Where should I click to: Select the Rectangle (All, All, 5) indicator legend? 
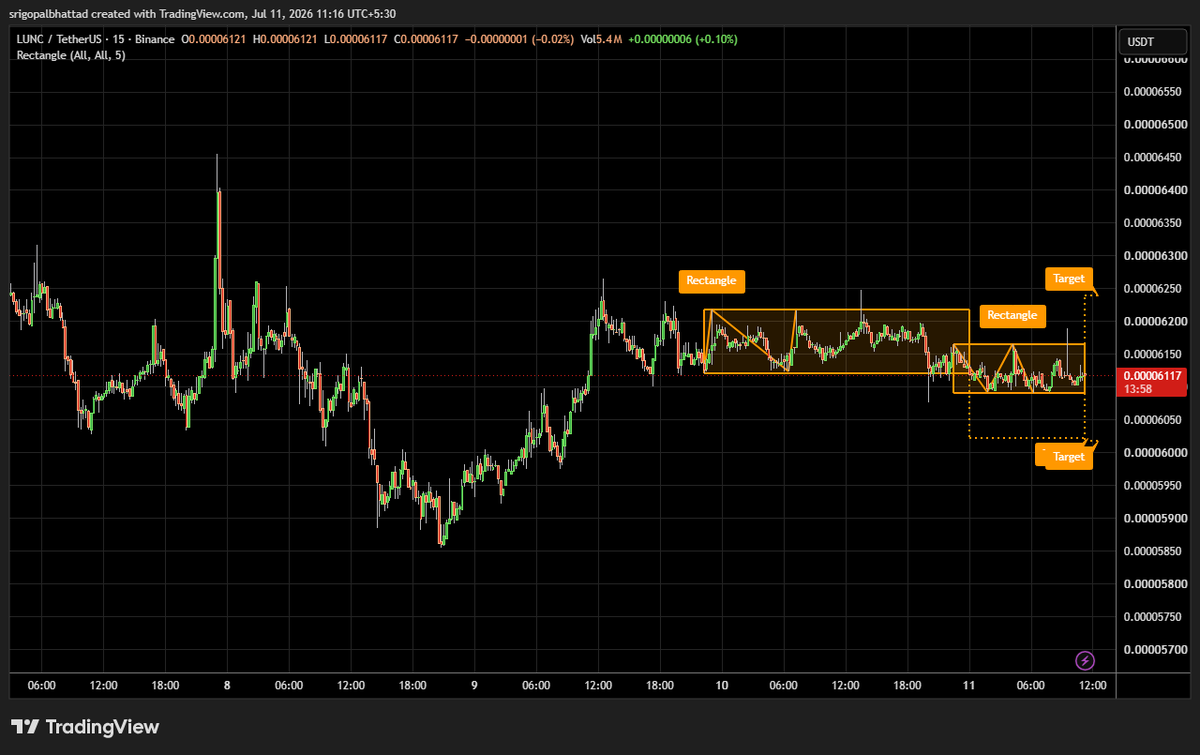(69, 55)
